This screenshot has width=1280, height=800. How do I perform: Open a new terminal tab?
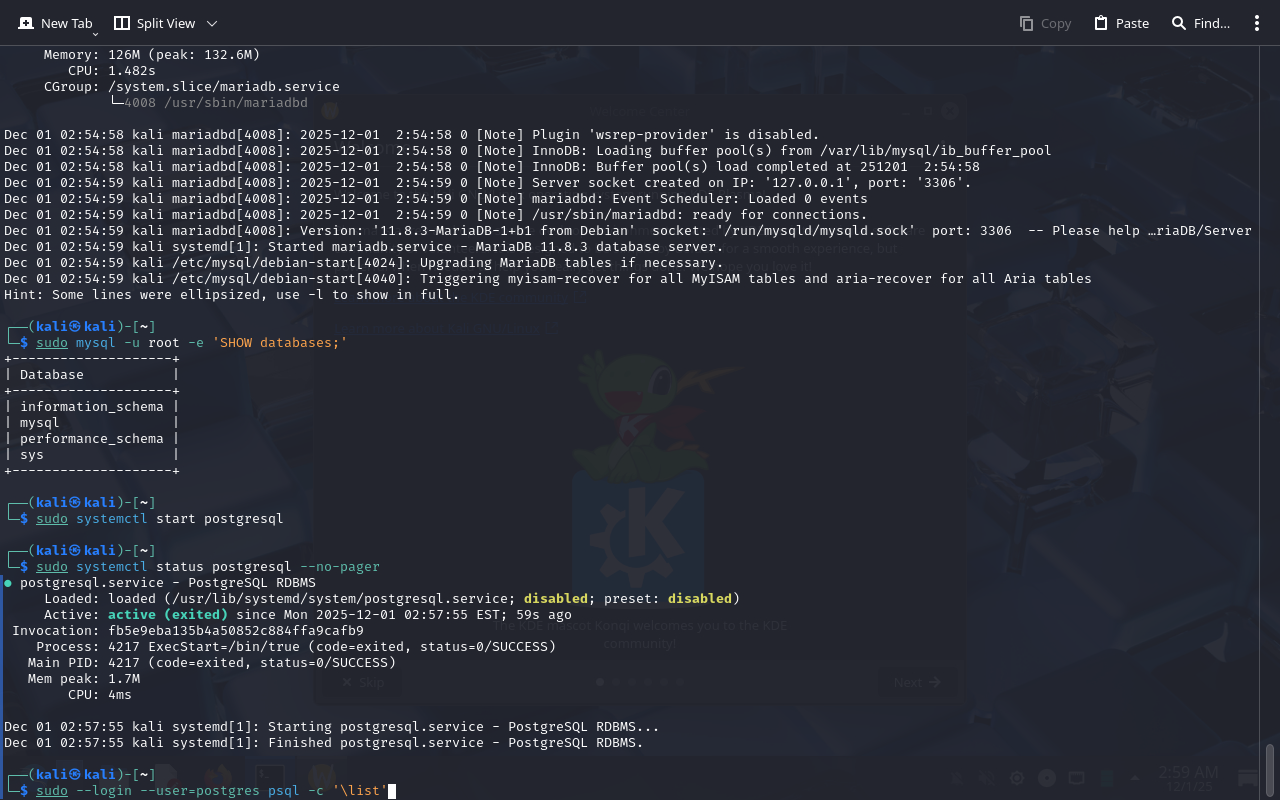(x=55, y=23)
